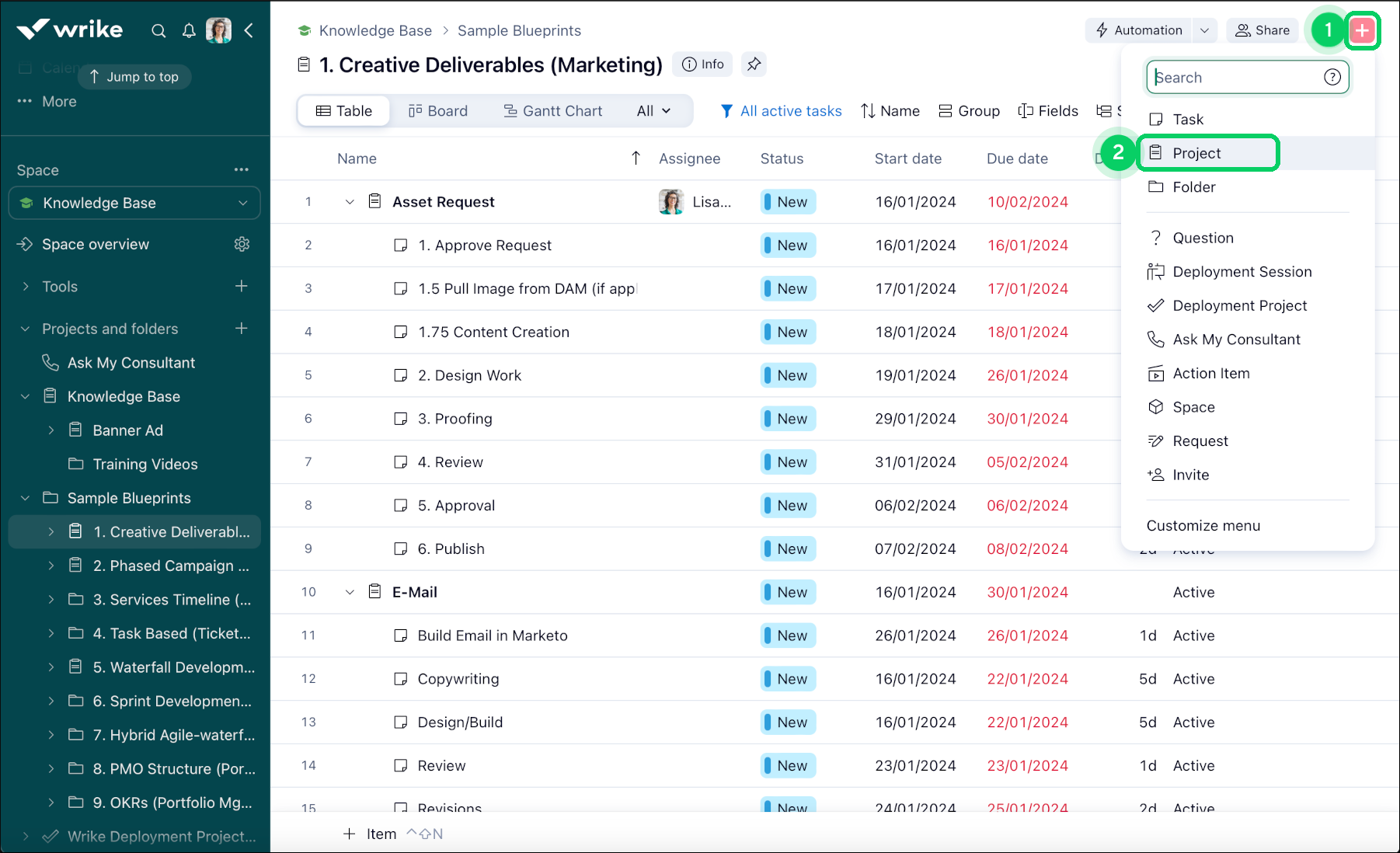
Task: Click the search magnifier icon in sidebar
Action: pyautogui.click(x=158, y=31)
